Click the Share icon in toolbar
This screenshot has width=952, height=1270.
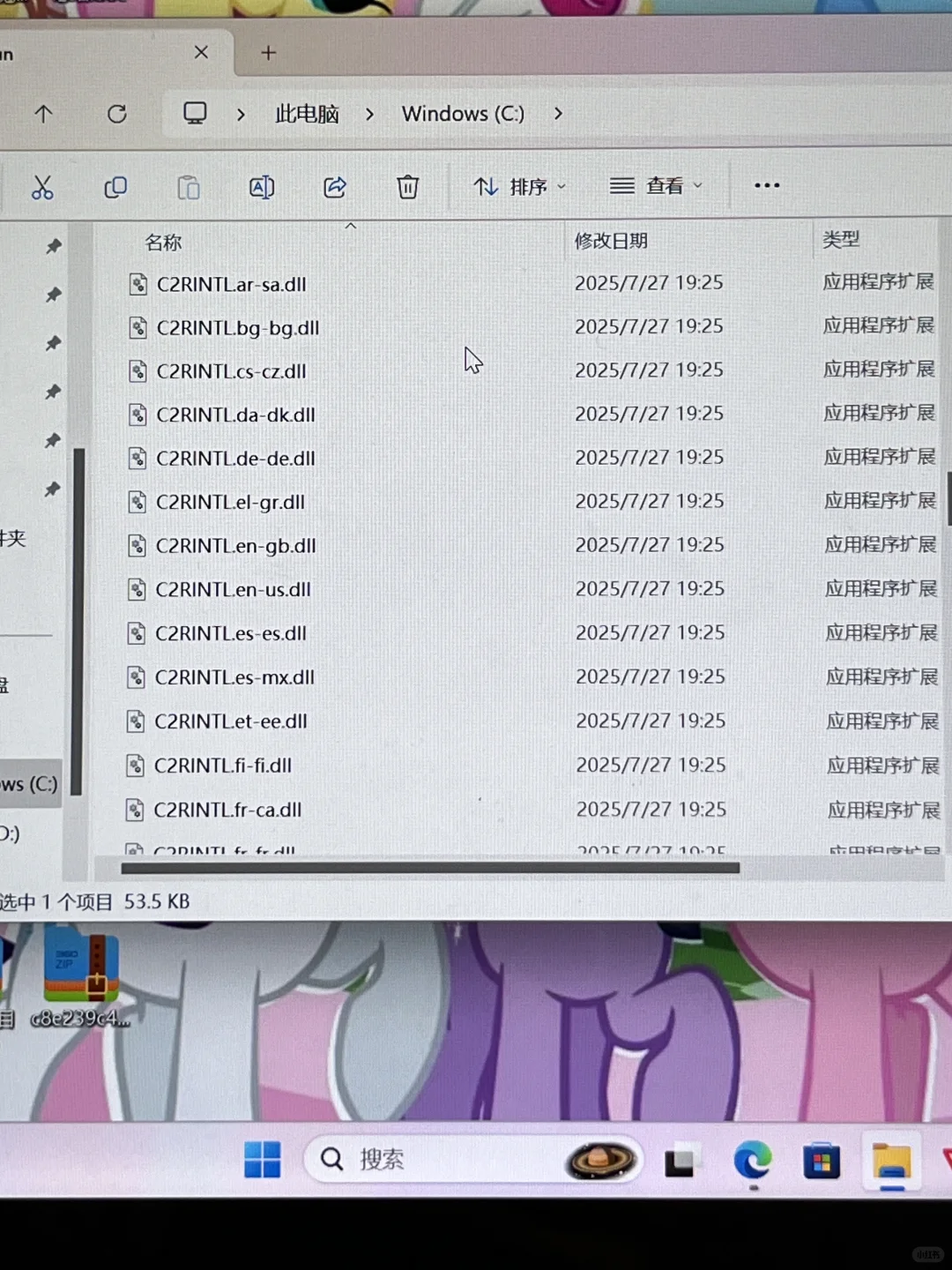tap(335, 187)
